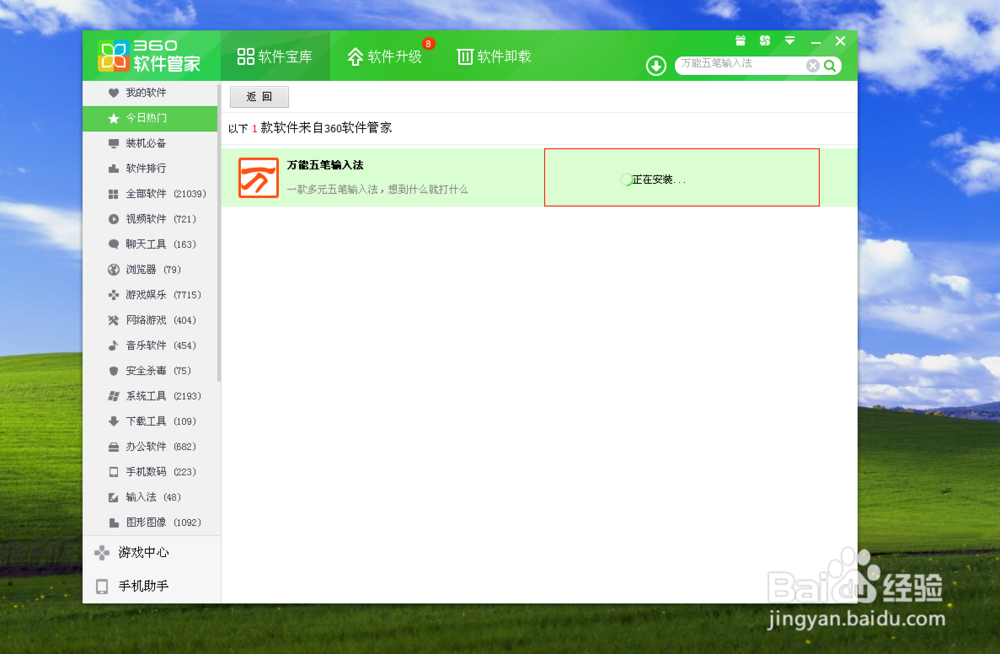This screenshot has height=654, width=1000.
Task: Click the 360 软件管家 logo
Action: 149,56
